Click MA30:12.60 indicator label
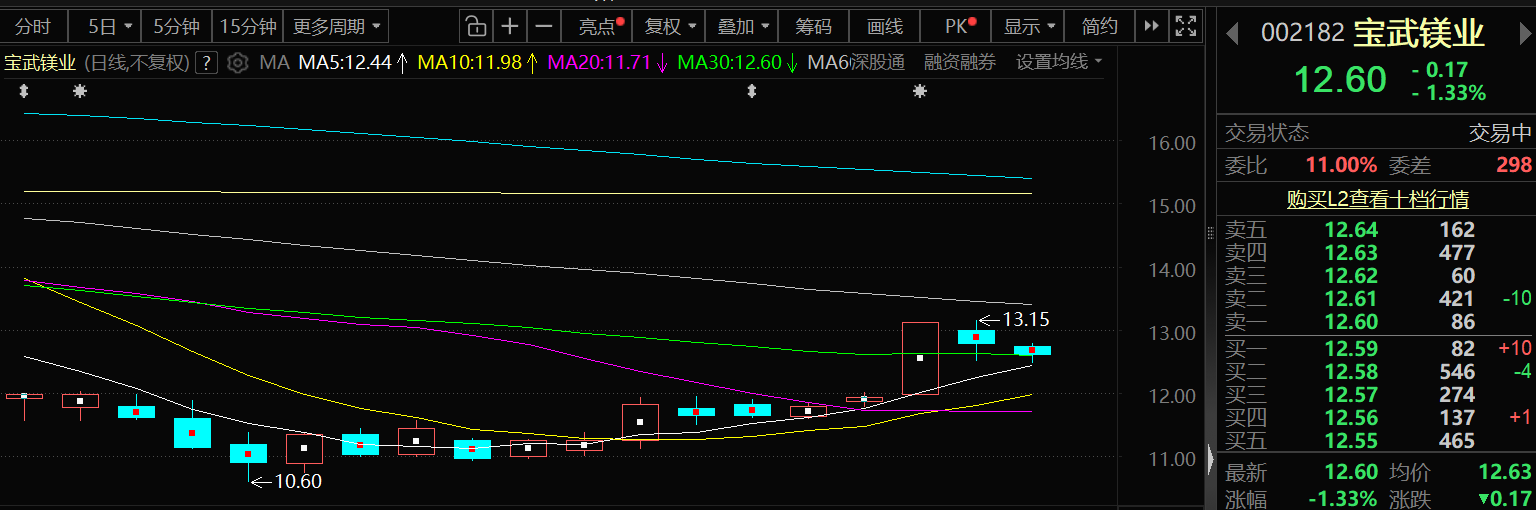1536x510 pixels. pos(738,63)
